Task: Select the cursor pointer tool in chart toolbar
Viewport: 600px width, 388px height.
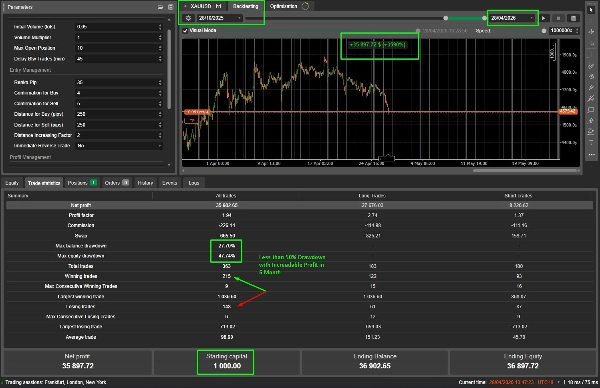Action: [x=591, y=9]
